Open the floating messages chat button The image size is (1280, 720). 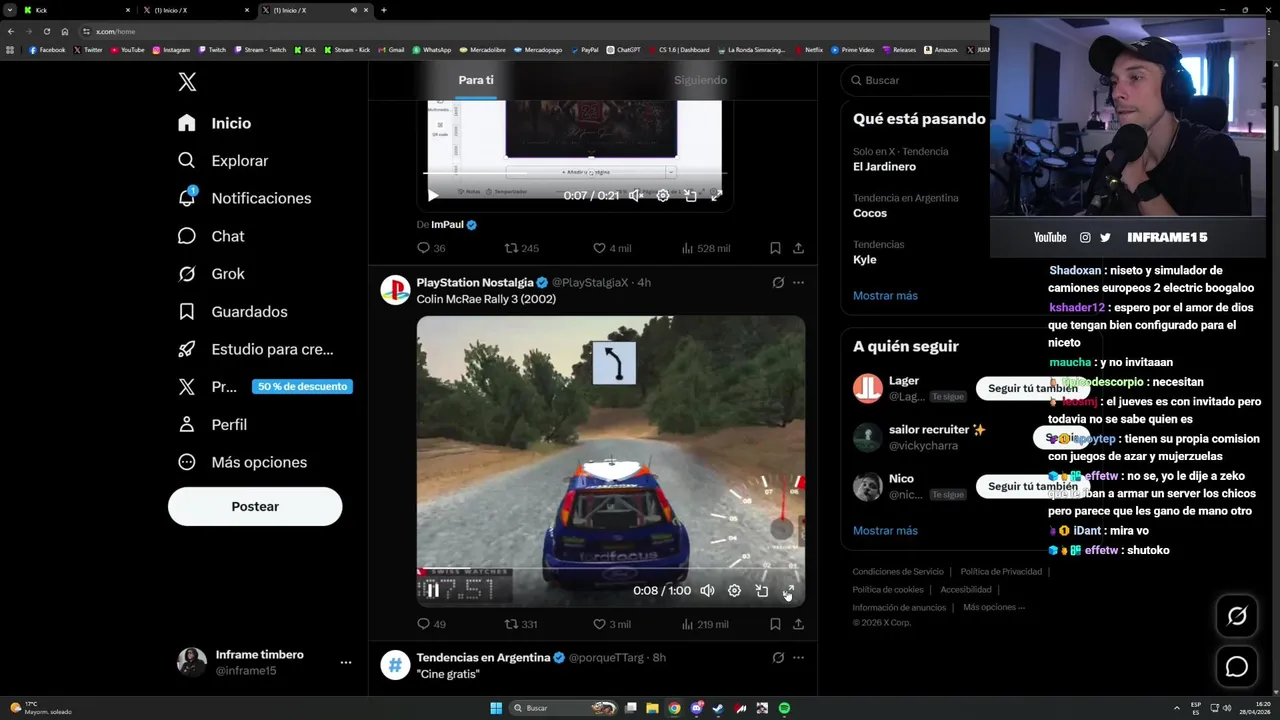point(1237,667)
